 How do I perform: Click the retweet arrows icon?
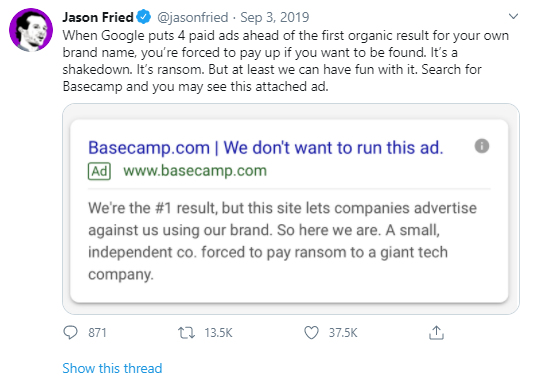click(x=186, y=332)
